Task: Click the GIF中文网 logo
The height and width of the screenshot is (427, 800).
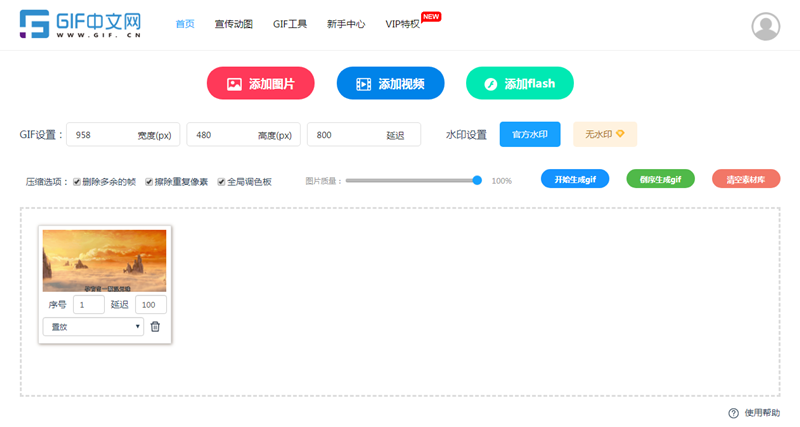Action: (x=80, y=24)
